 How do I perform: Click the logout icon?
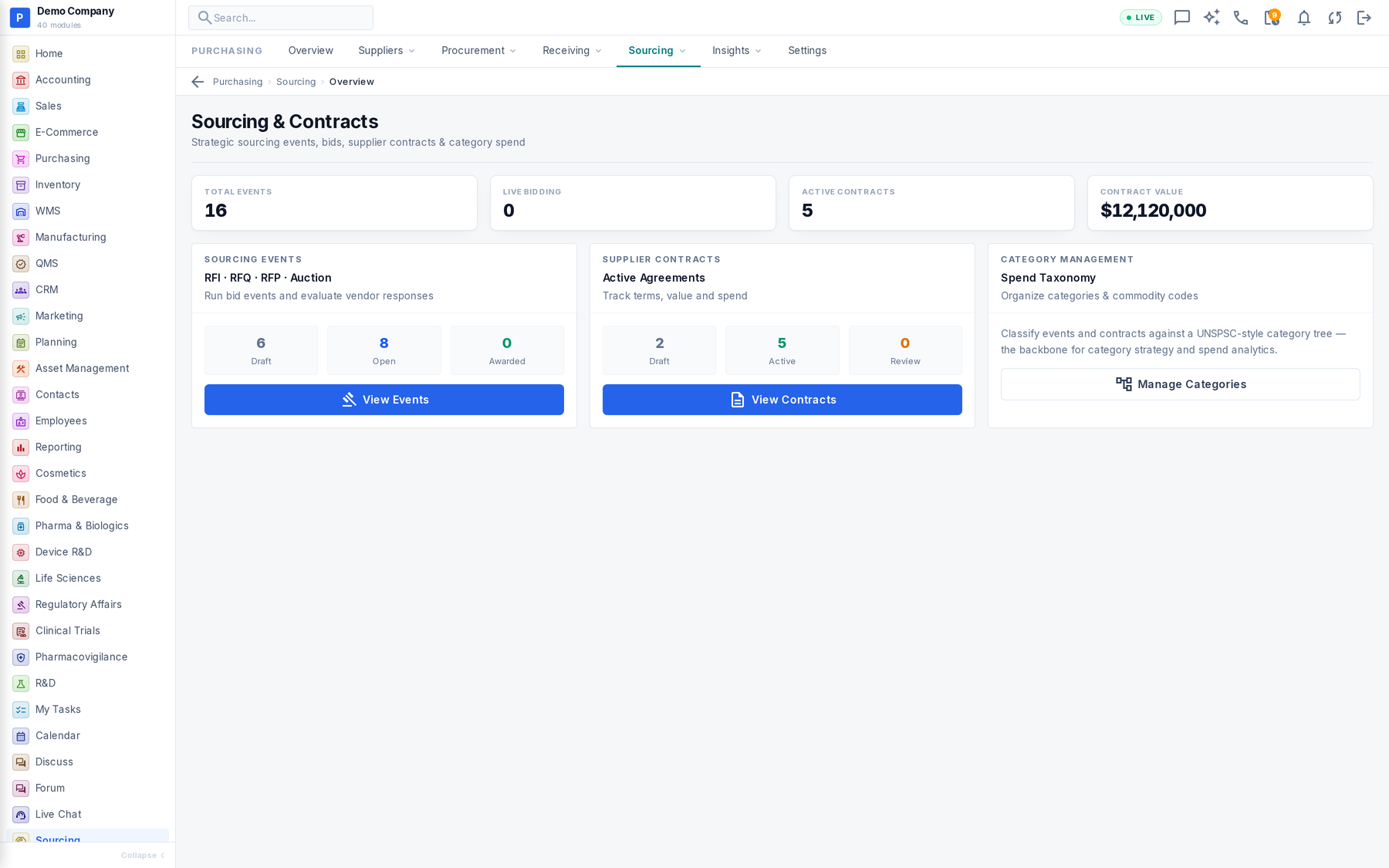pos(1364,18)
